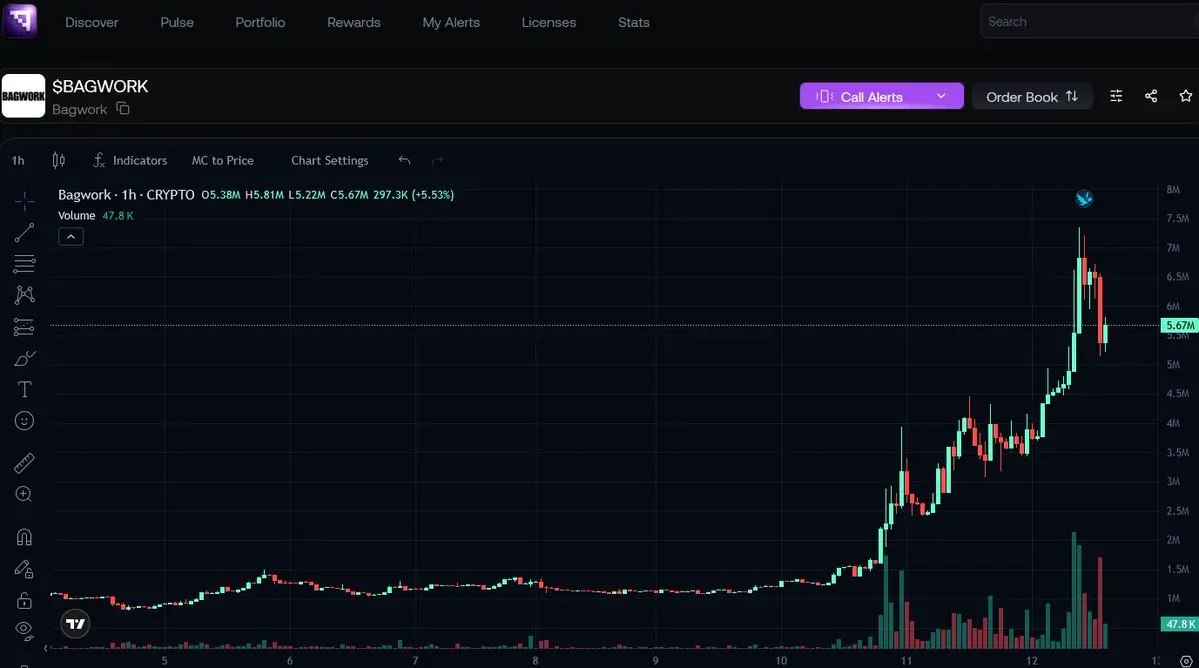Click the TradingView logo badge
This screenshot has height=668, width=1199.
point(76,624)
